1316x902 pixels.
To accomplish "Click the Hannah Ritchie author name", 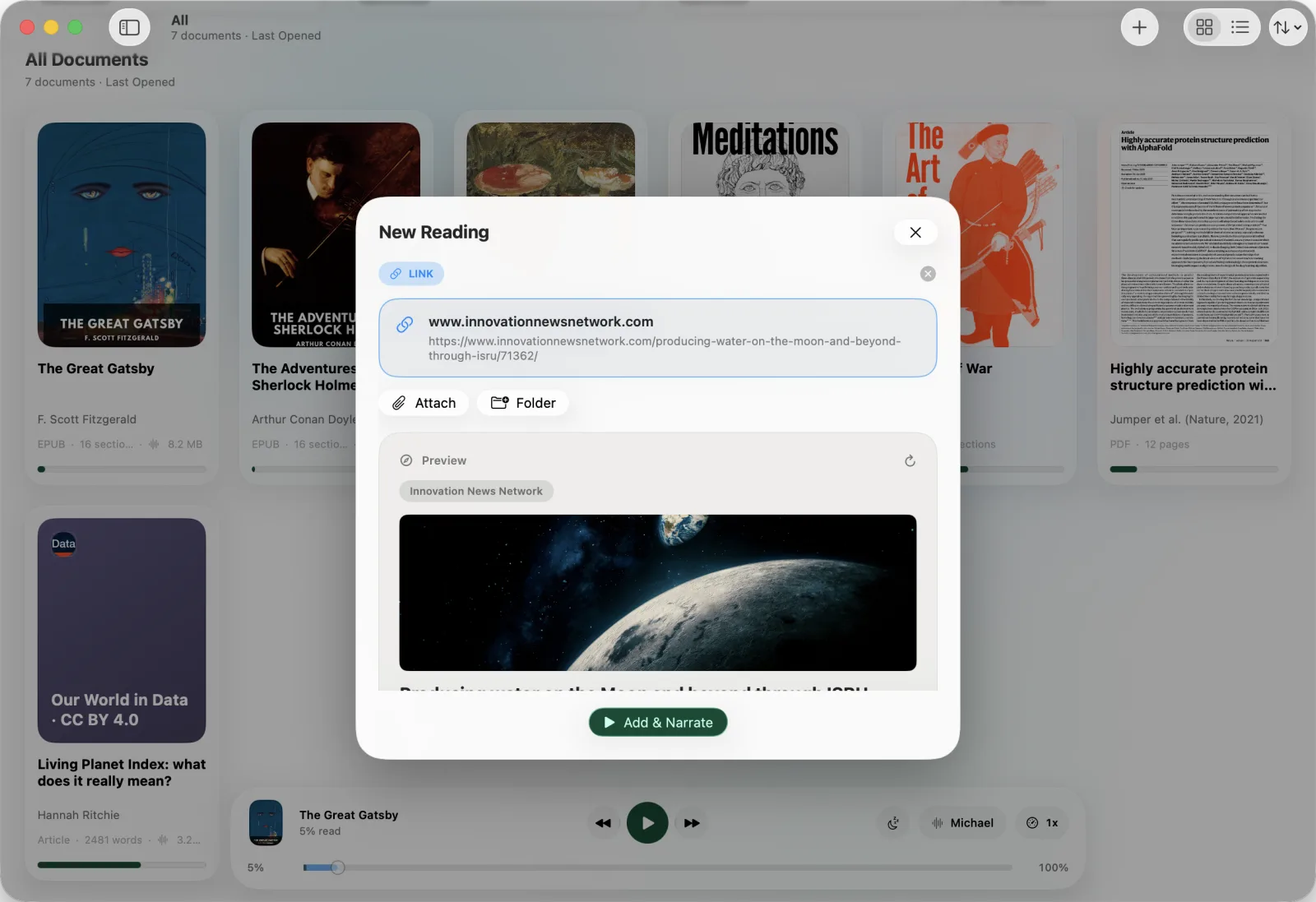I will click(79, 815).
